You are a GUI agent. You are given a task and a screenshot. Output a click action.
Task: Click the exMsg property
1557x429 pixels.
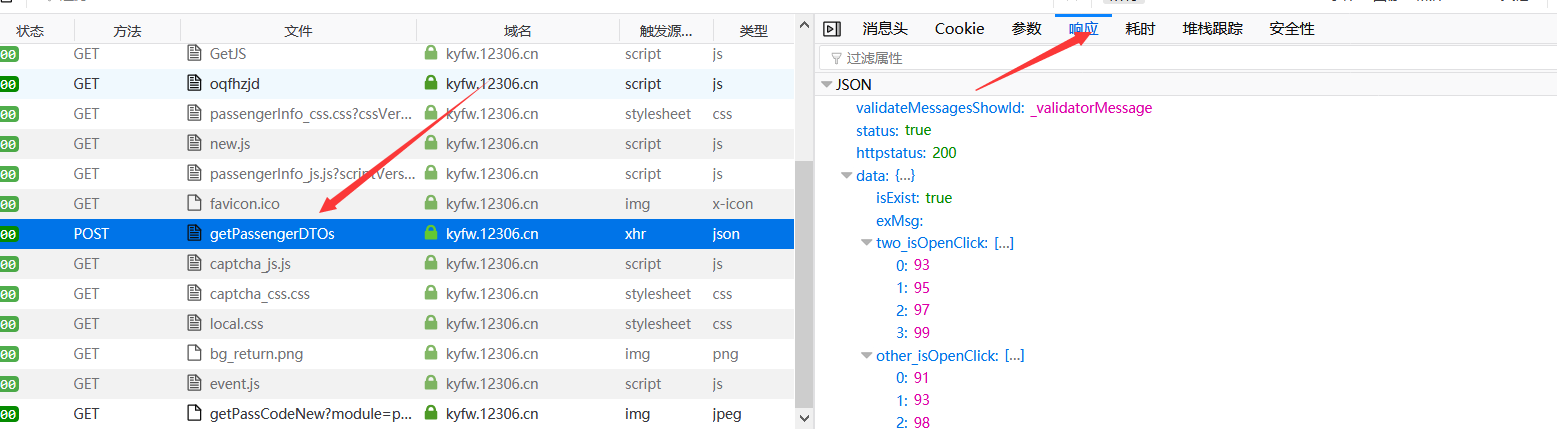click(x=899, y=220)
